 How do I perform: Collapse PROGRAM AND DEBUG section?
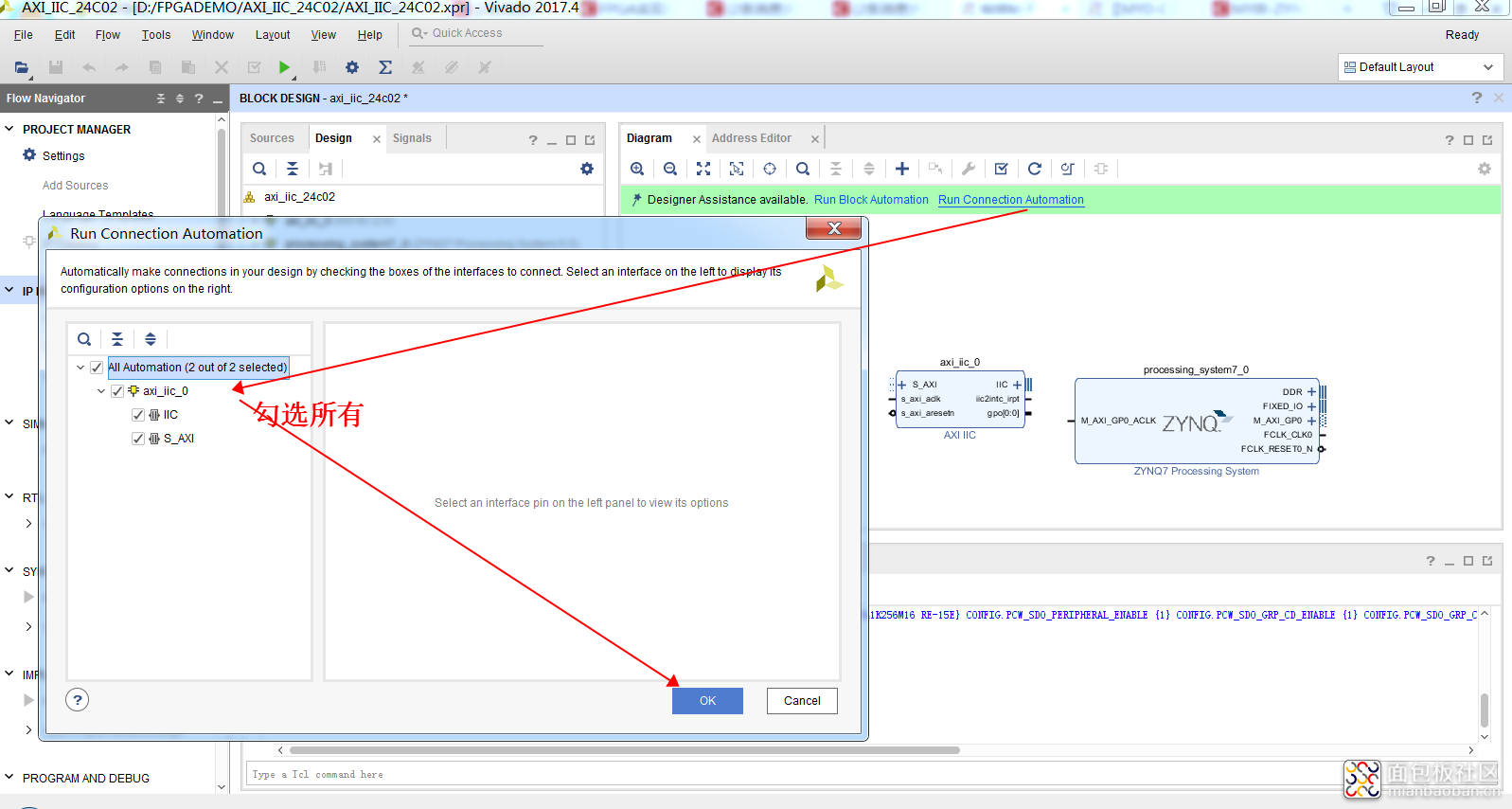(9, 778)
